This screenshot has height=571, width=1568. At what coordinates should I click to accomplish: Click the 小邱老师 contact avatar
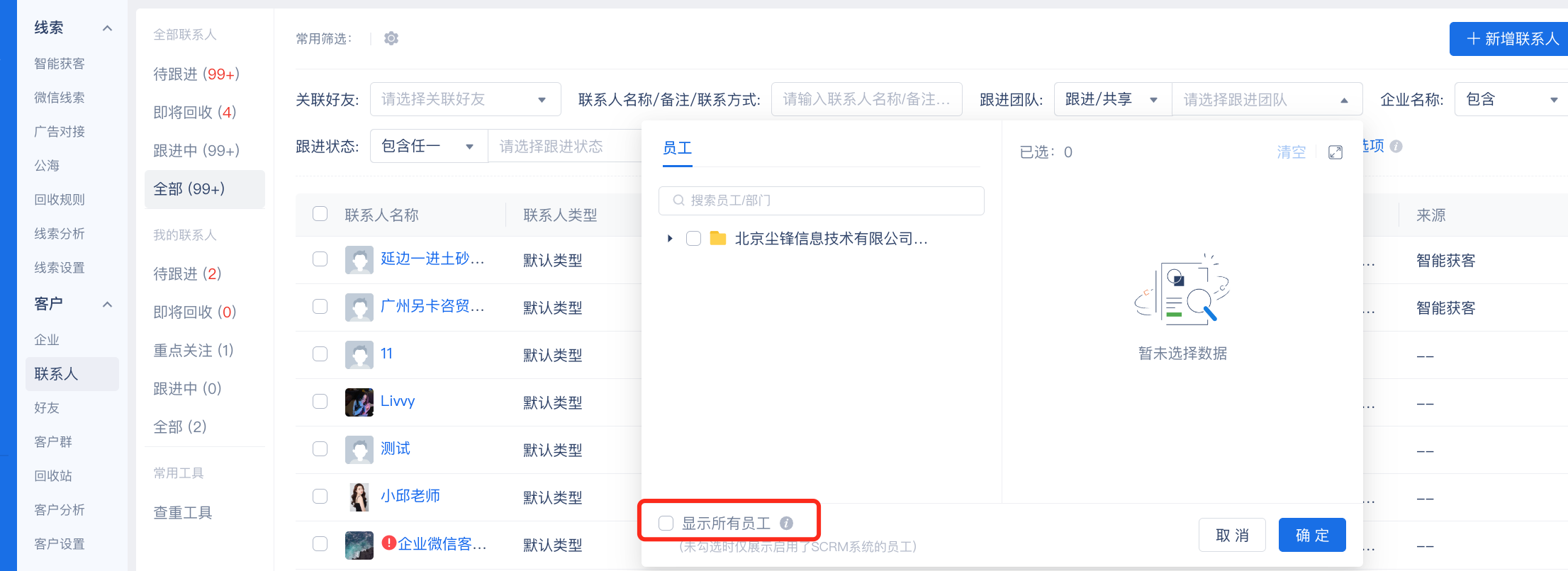(x=359, y=497)
